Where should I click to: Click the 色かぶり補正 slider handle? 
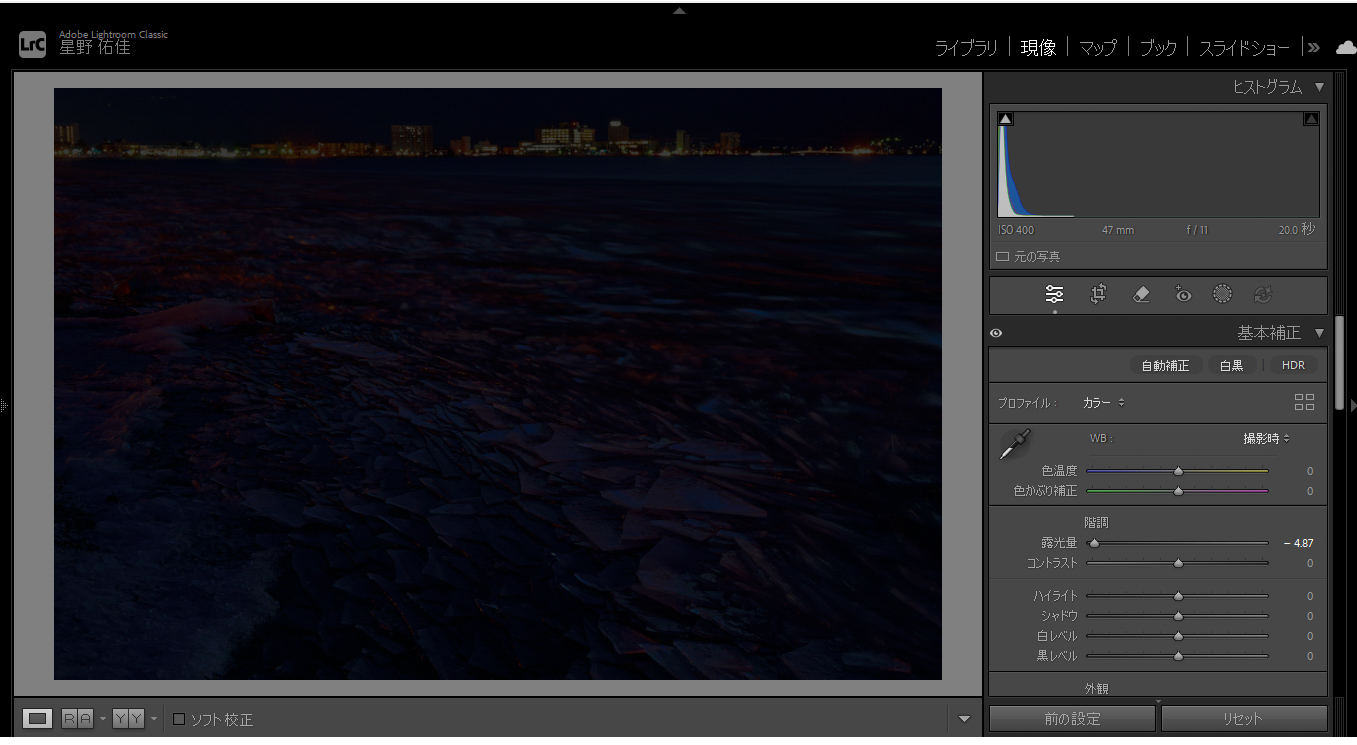(x=1178, y=491)
